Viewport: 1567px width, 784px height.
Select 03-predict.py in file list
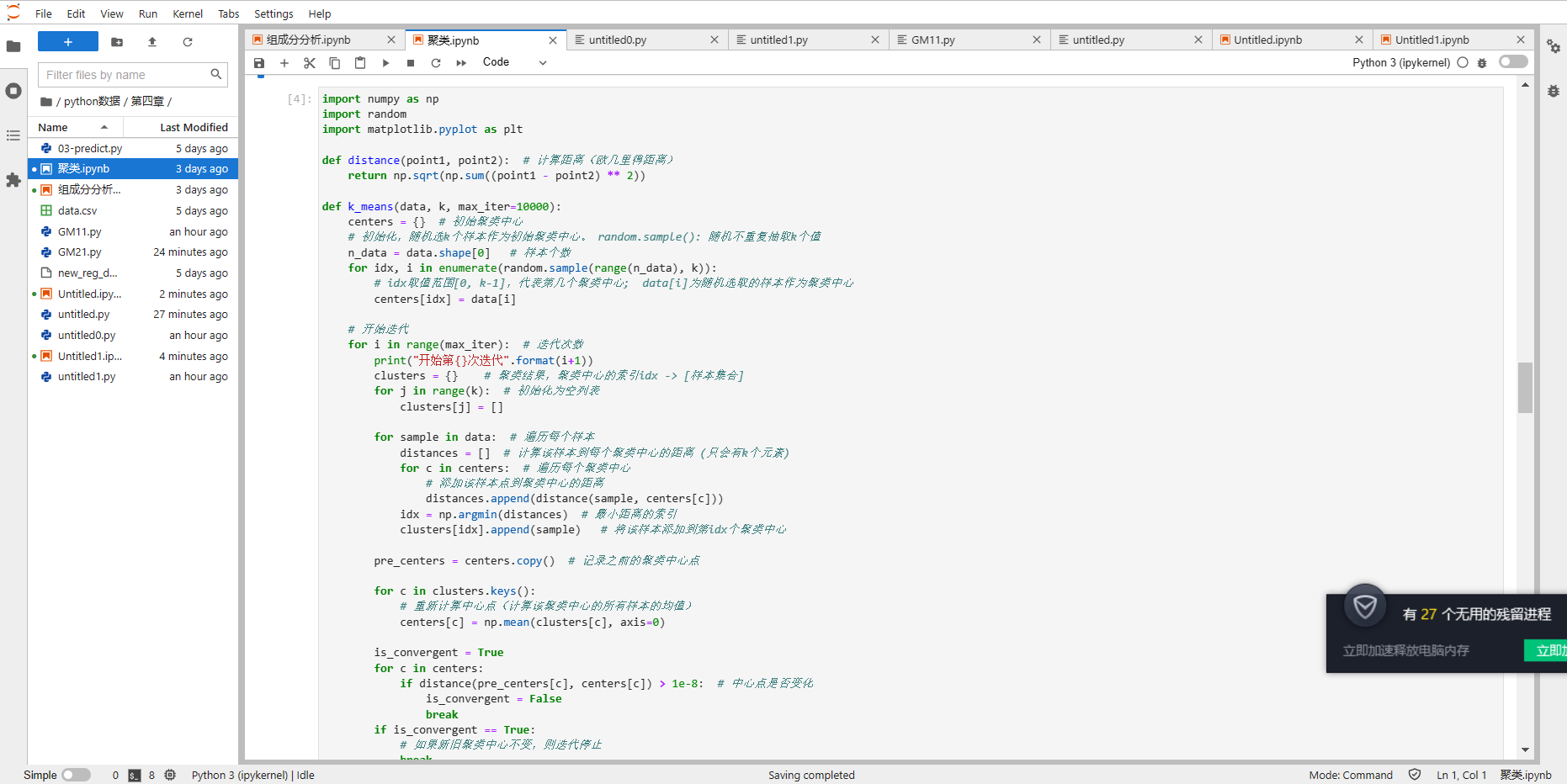pos(134,148)
